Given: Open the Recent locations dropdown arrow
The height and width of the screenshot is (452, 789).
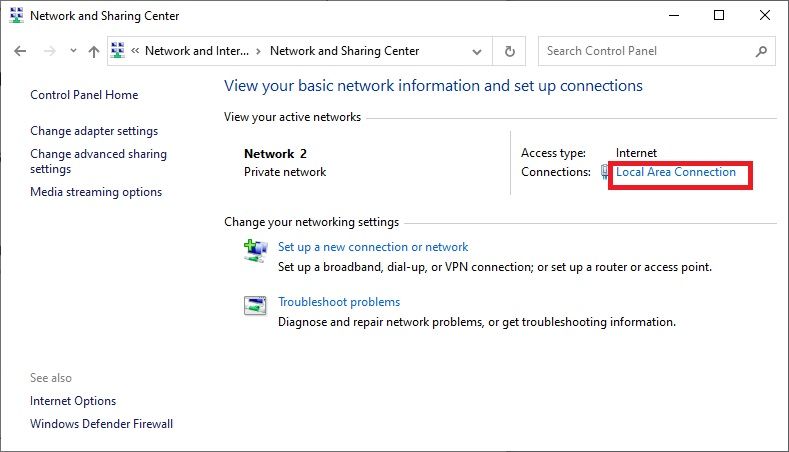Looking at the screenshot, I should (x=73, y=51).
